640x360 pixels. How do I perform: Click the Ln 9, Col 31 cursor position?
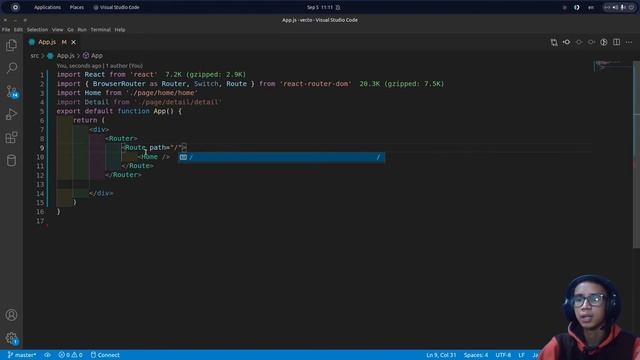pos(441,355)
